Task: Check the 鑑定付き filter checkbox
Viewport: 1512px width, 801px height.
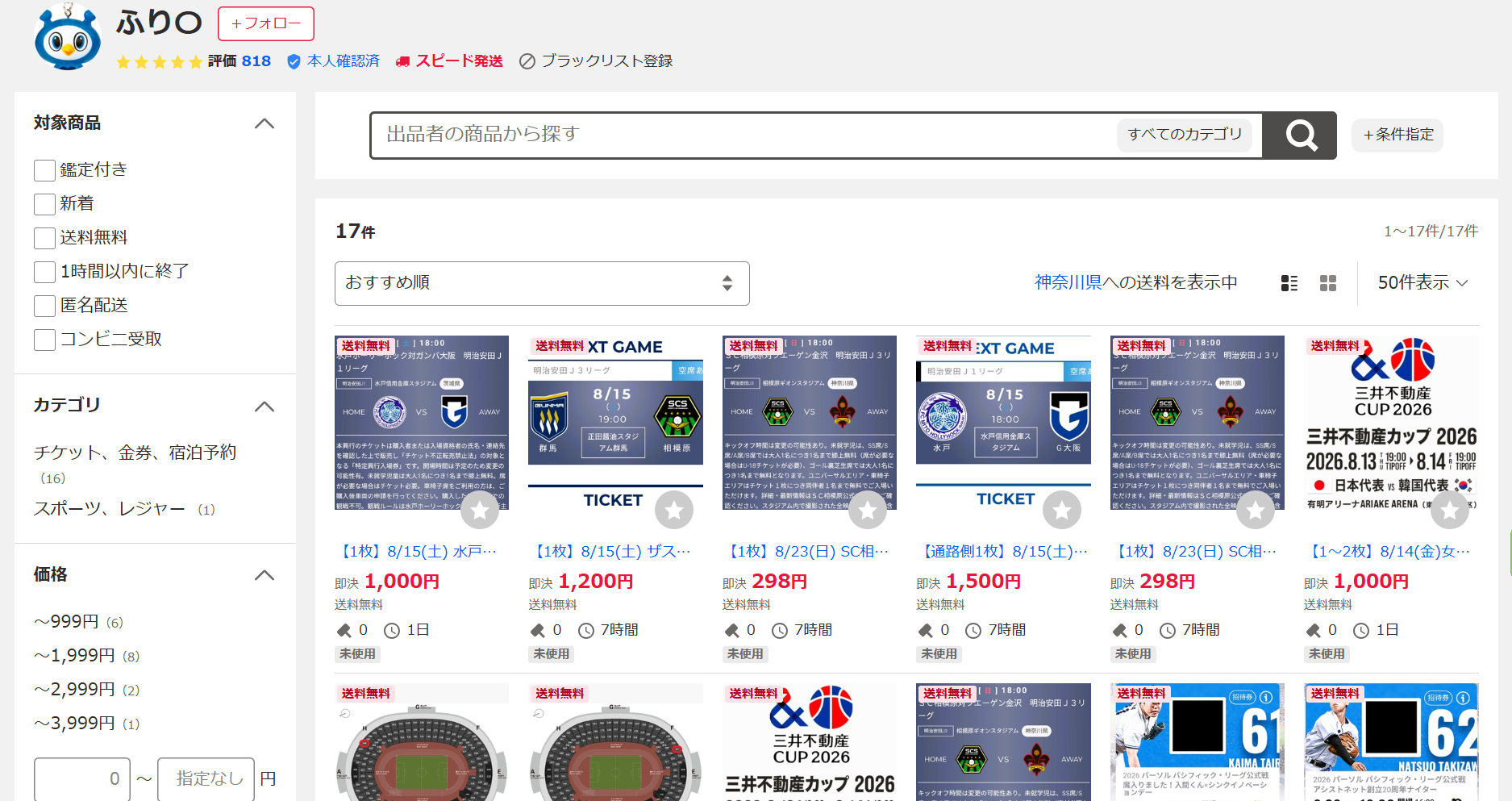Action: tap(44, 170)
